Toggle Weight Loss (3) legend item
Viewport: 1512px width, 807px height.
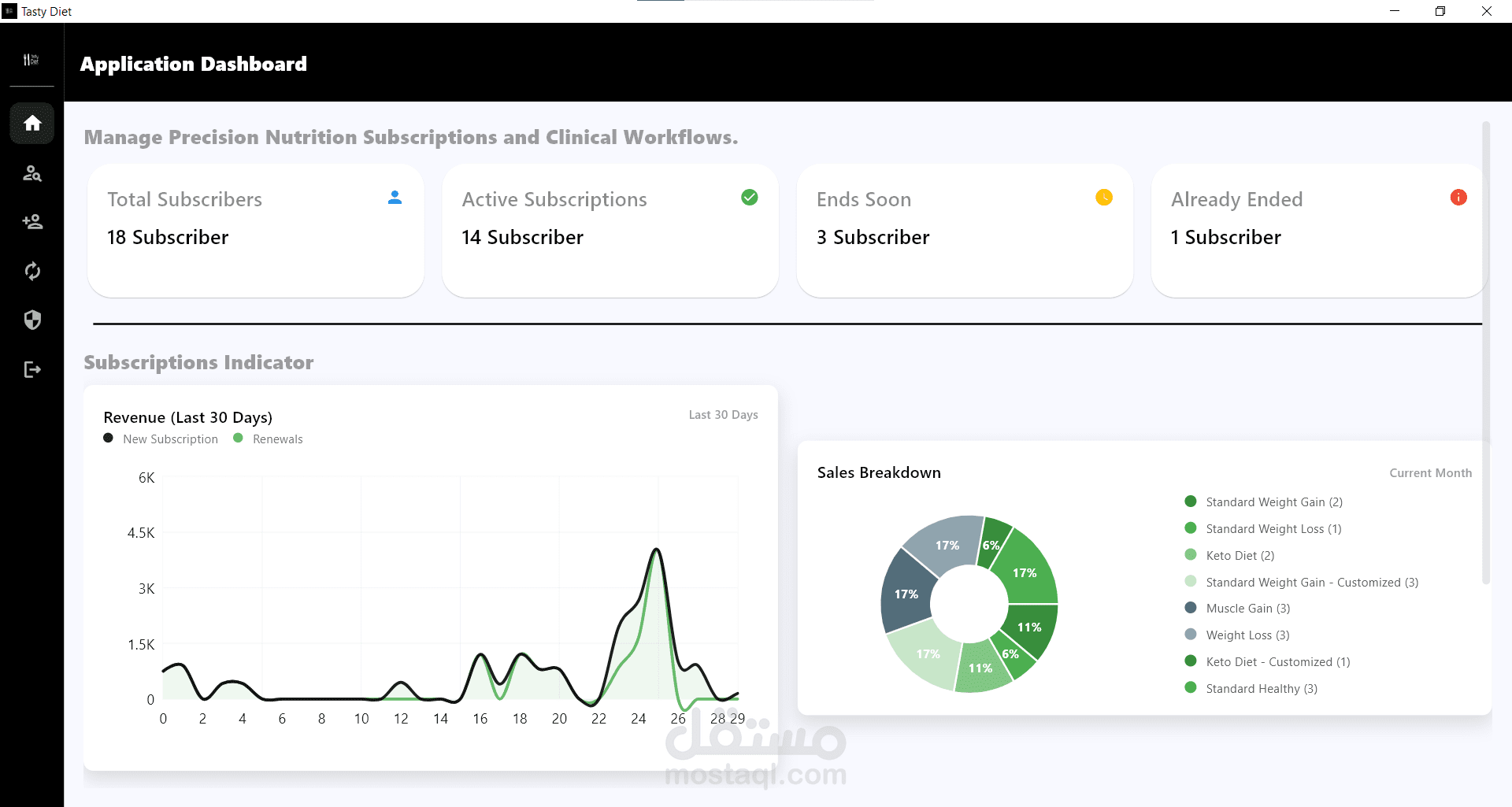tap(1237, 635)
